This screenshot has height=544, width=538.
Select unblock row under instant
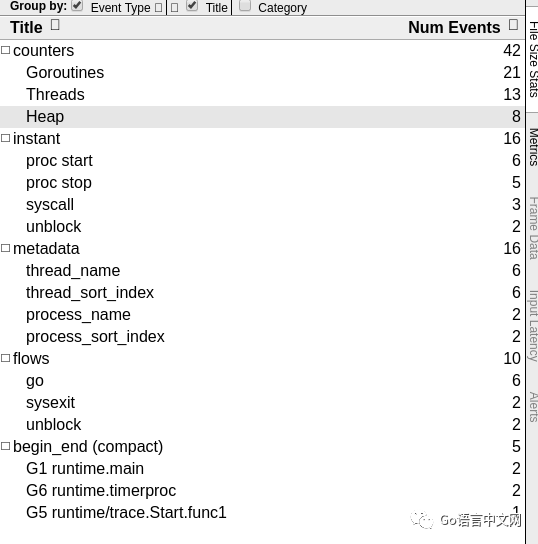tap(262, 226)
